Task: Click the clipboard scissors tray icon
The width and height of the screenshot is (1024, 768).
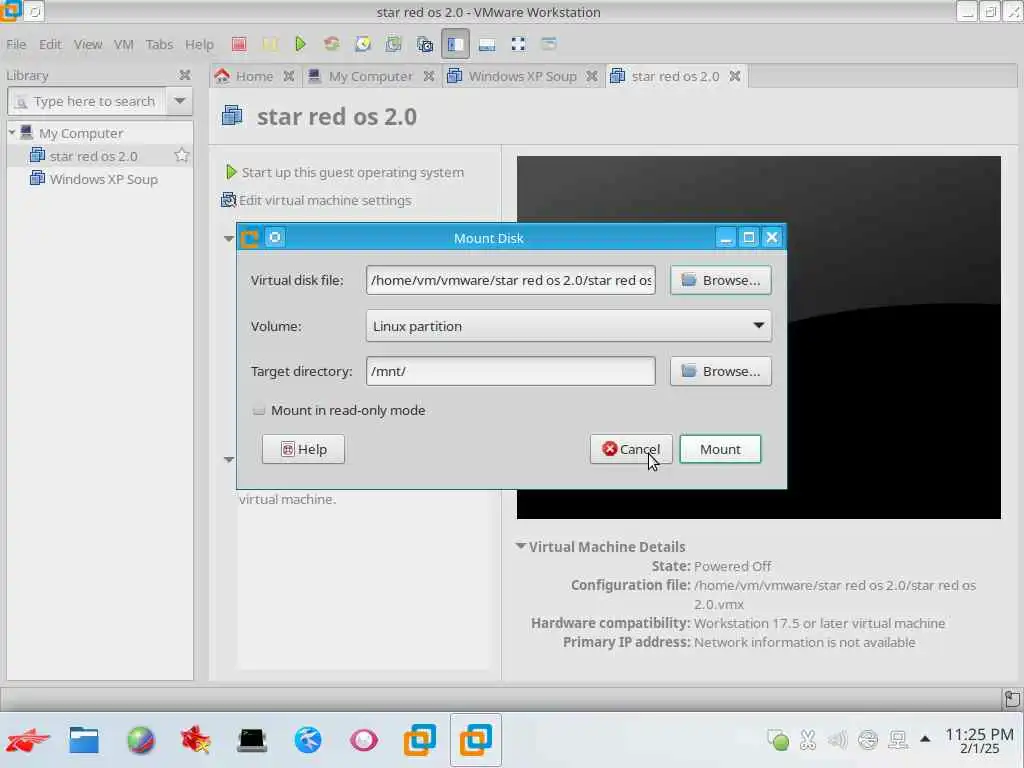Action: pos(808,740)
